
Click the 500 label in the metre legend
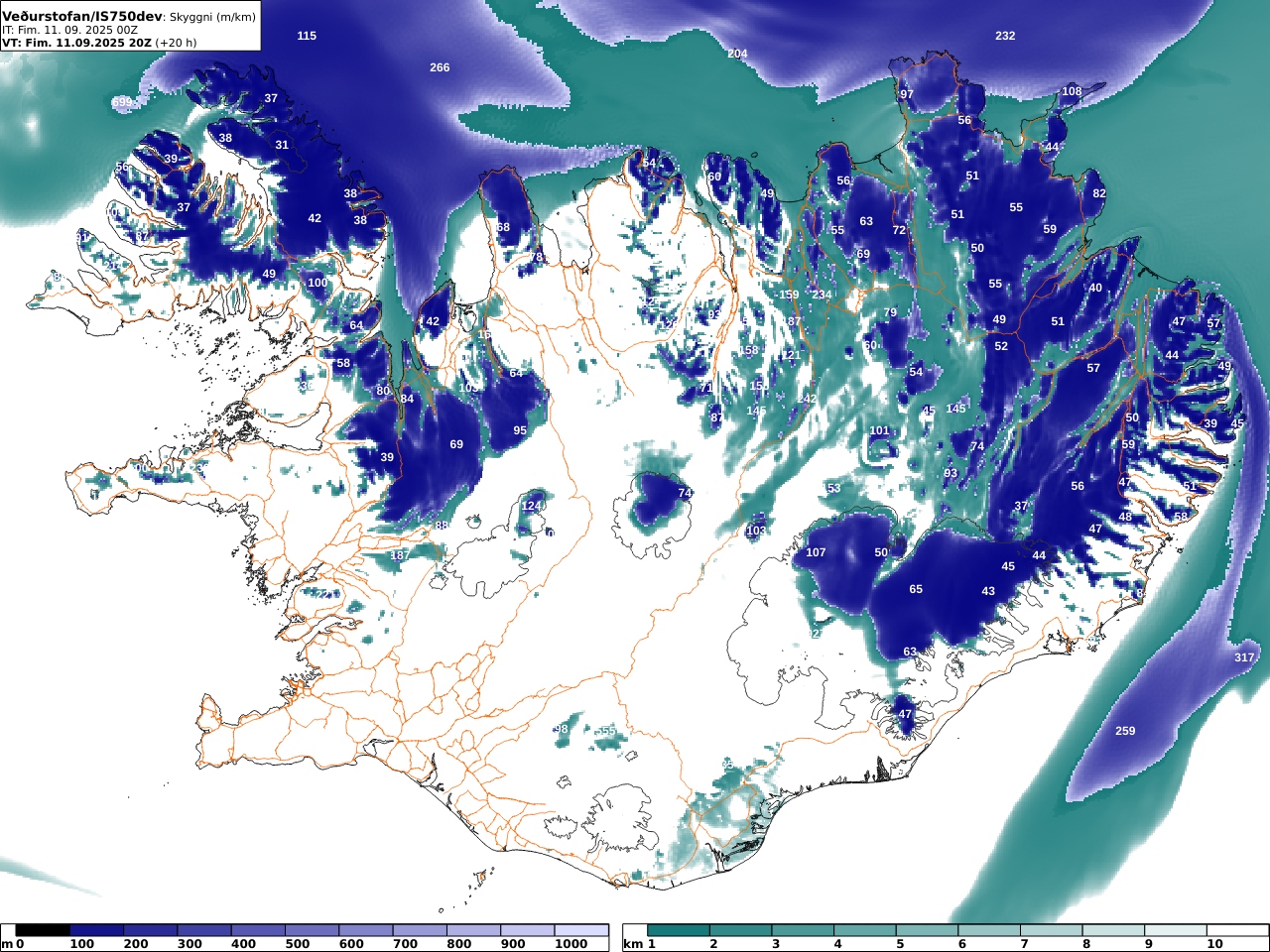pos(298,944)
